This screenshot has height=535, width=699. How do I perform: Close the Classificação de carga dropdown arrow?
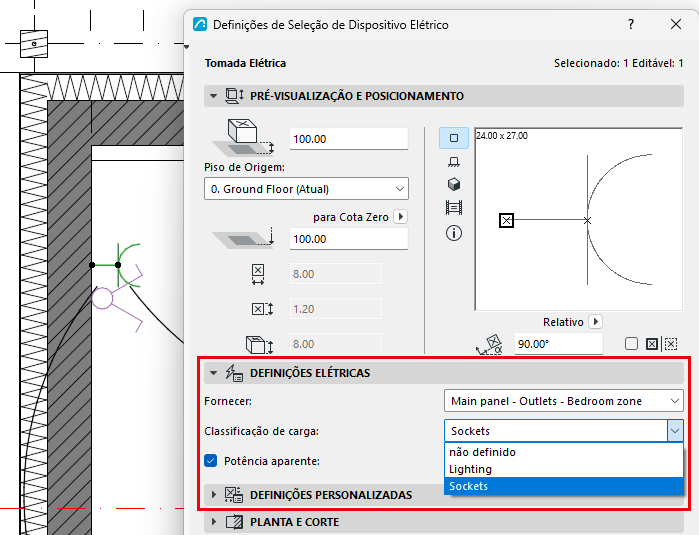point(675,431)
